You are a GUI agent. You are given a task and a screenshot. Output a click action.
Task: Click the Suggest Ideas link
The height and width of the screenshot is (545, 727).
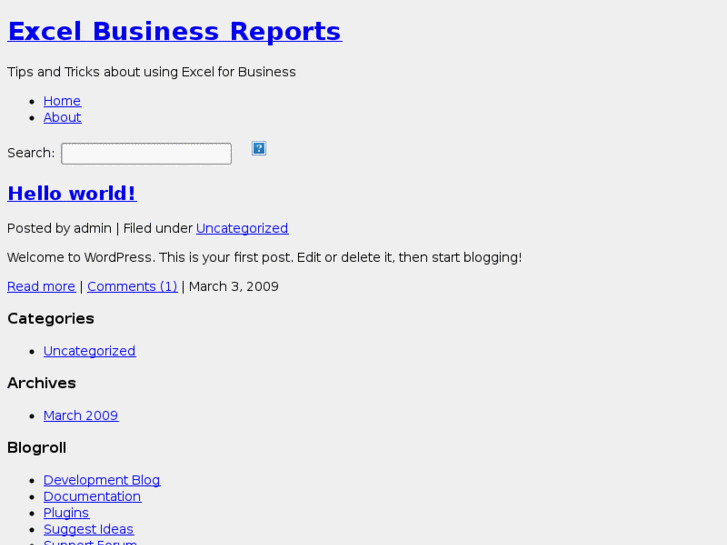(x=88, y=529)
